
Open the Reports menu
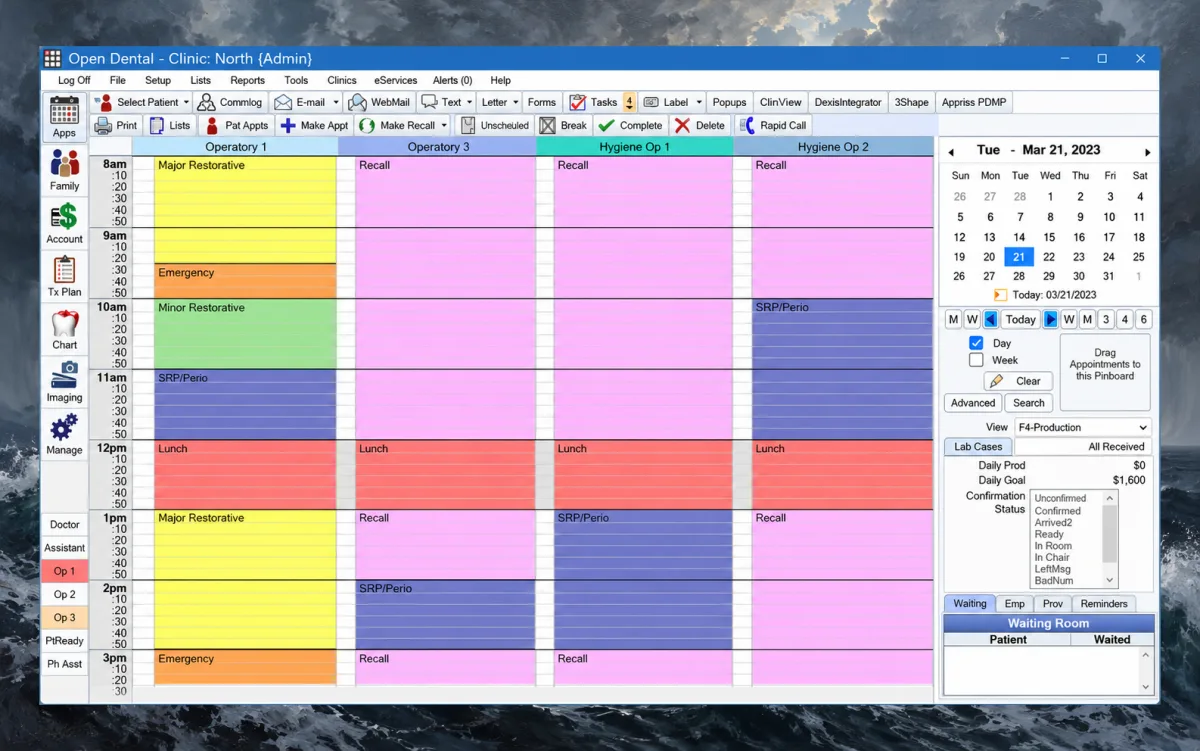pyautogui.click(x=248, y=80)
